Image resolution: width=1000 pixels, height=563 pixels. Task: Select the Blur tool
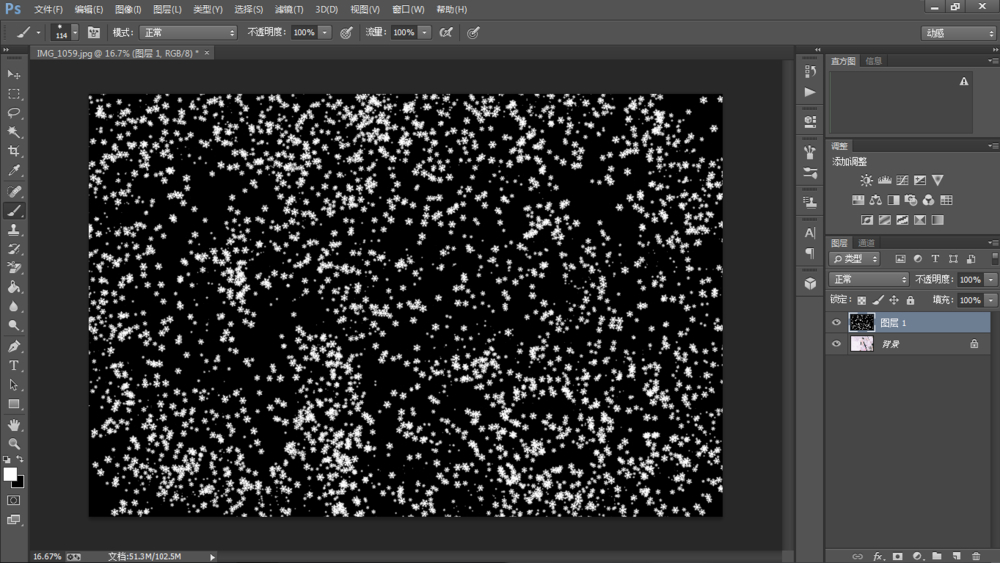13,306
